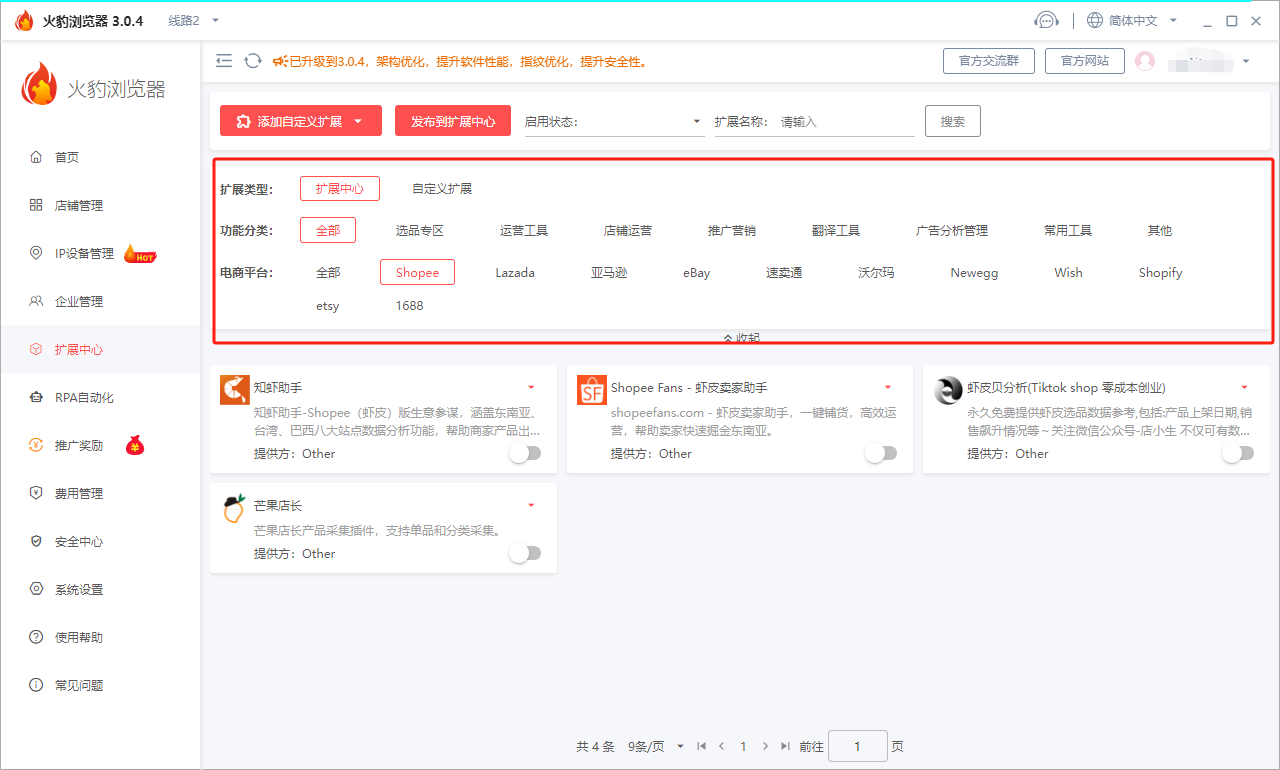Click the 扩展名称 search input field

tap(845, 122)
